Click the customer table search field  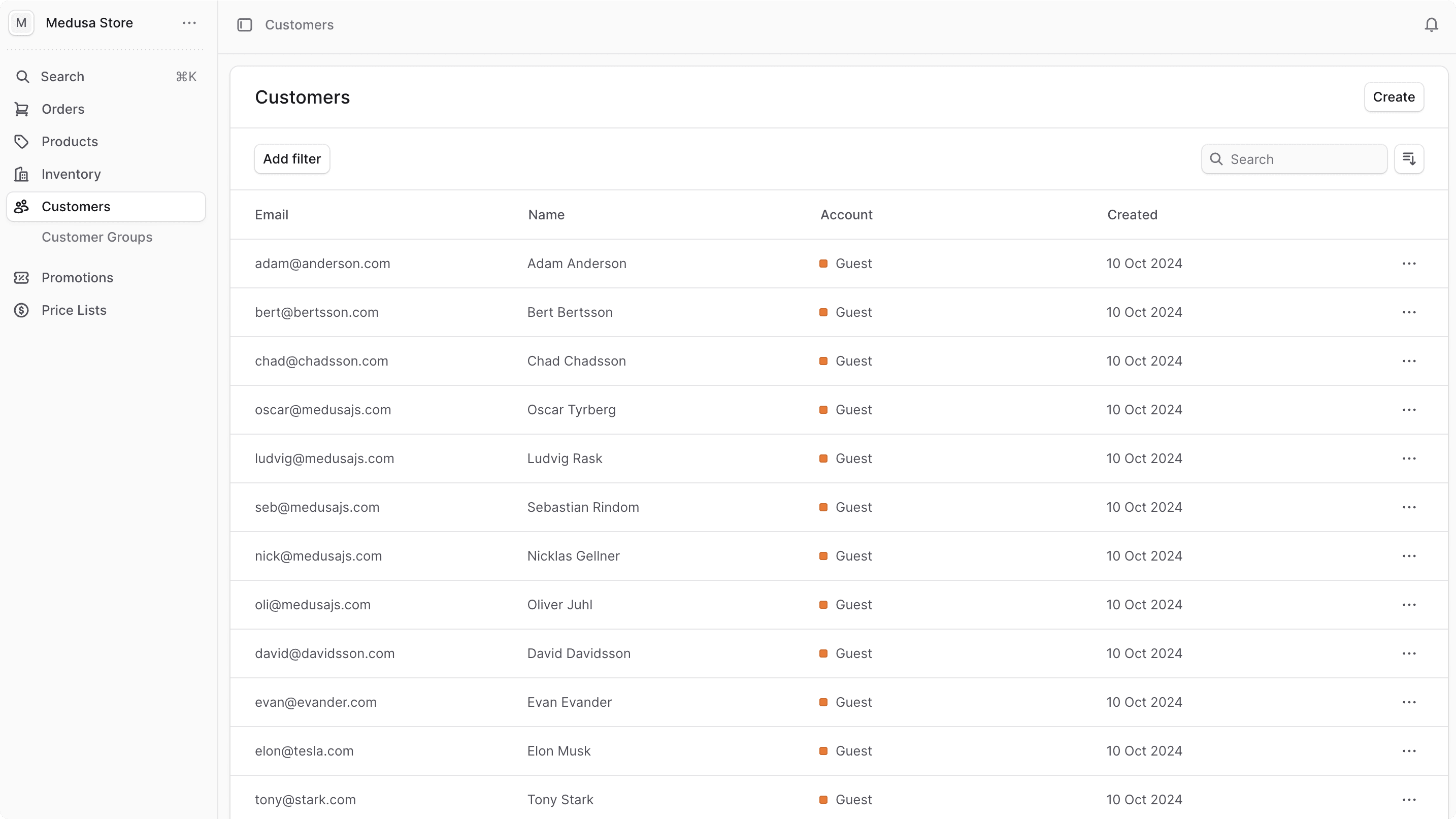pos(1295,159)
